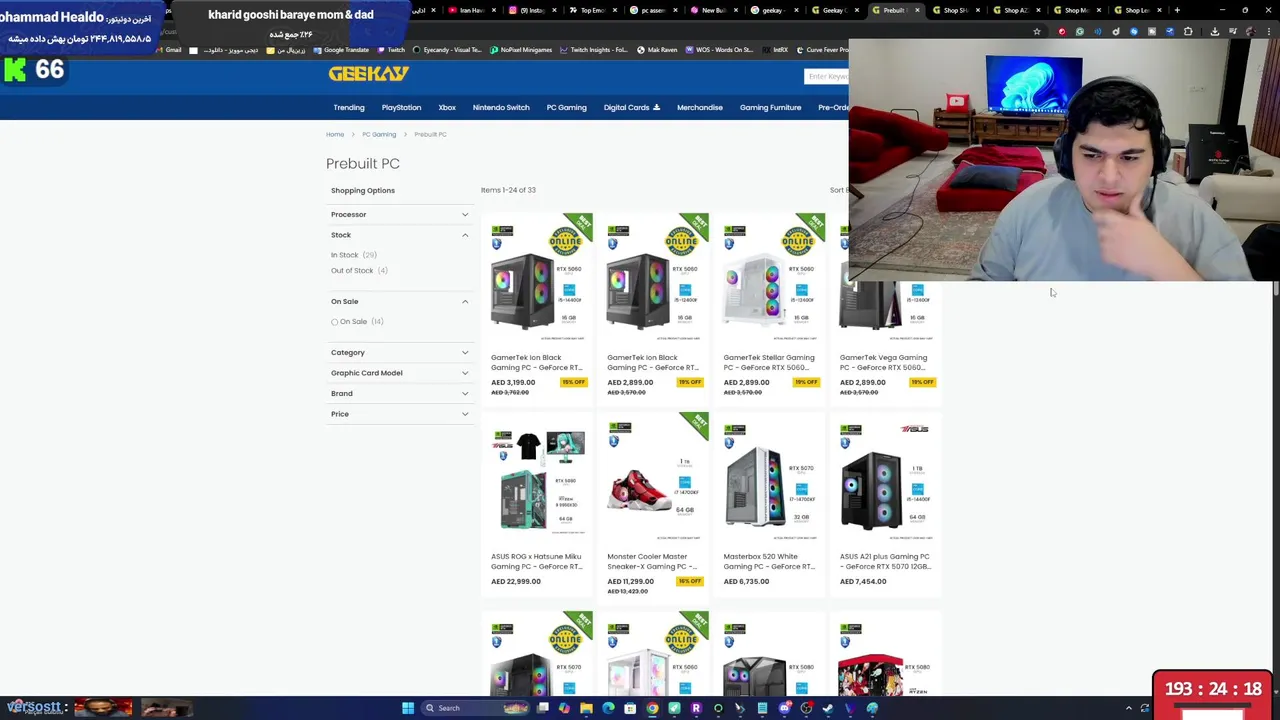Viewport: 1280px width, 720px height.
Task: Click the Enter keyword search field
Action: point(828,76)
